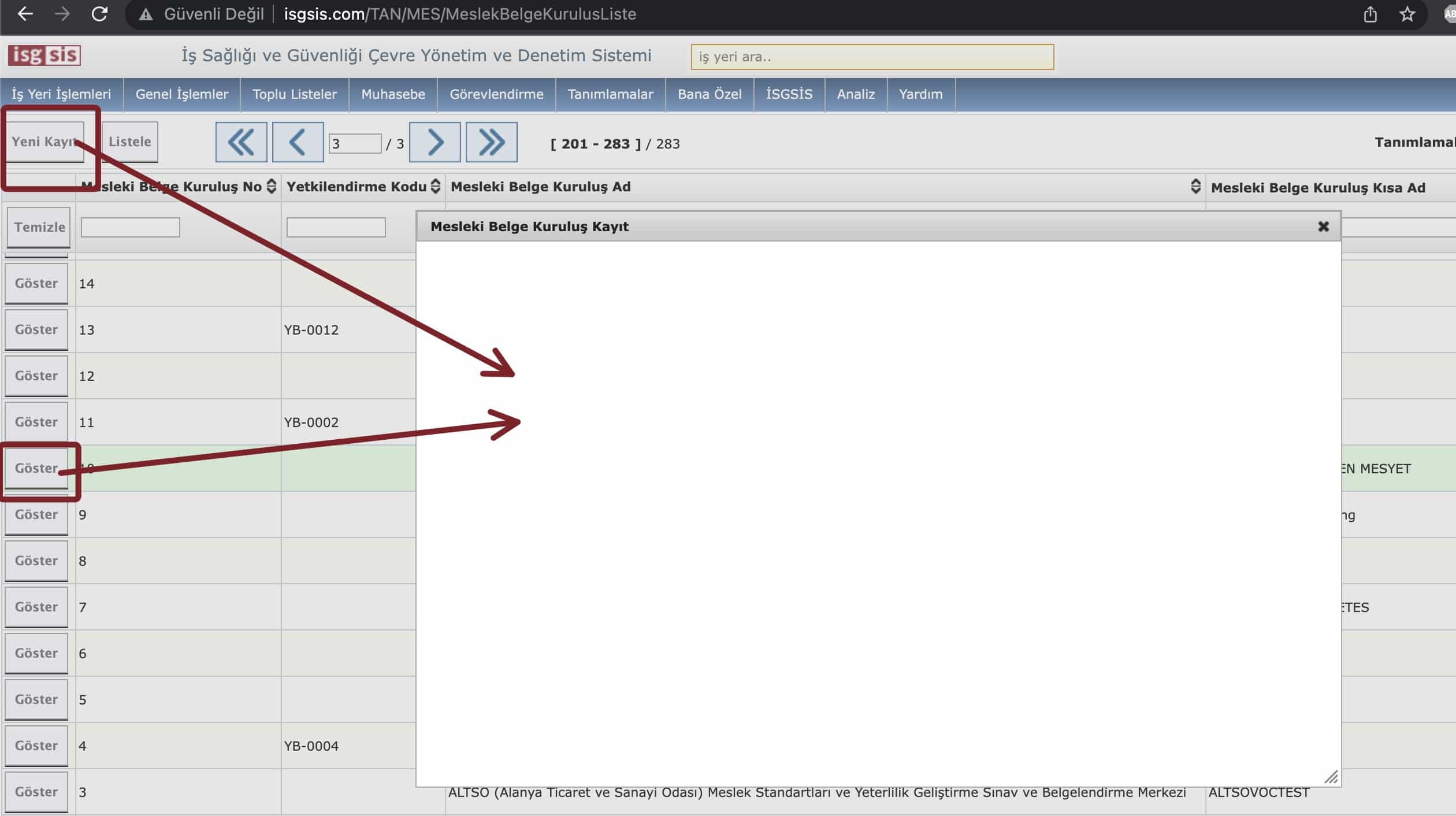
Task: Sort by Mesleki Belge Kuruluş No column
Action: [271, 187]
